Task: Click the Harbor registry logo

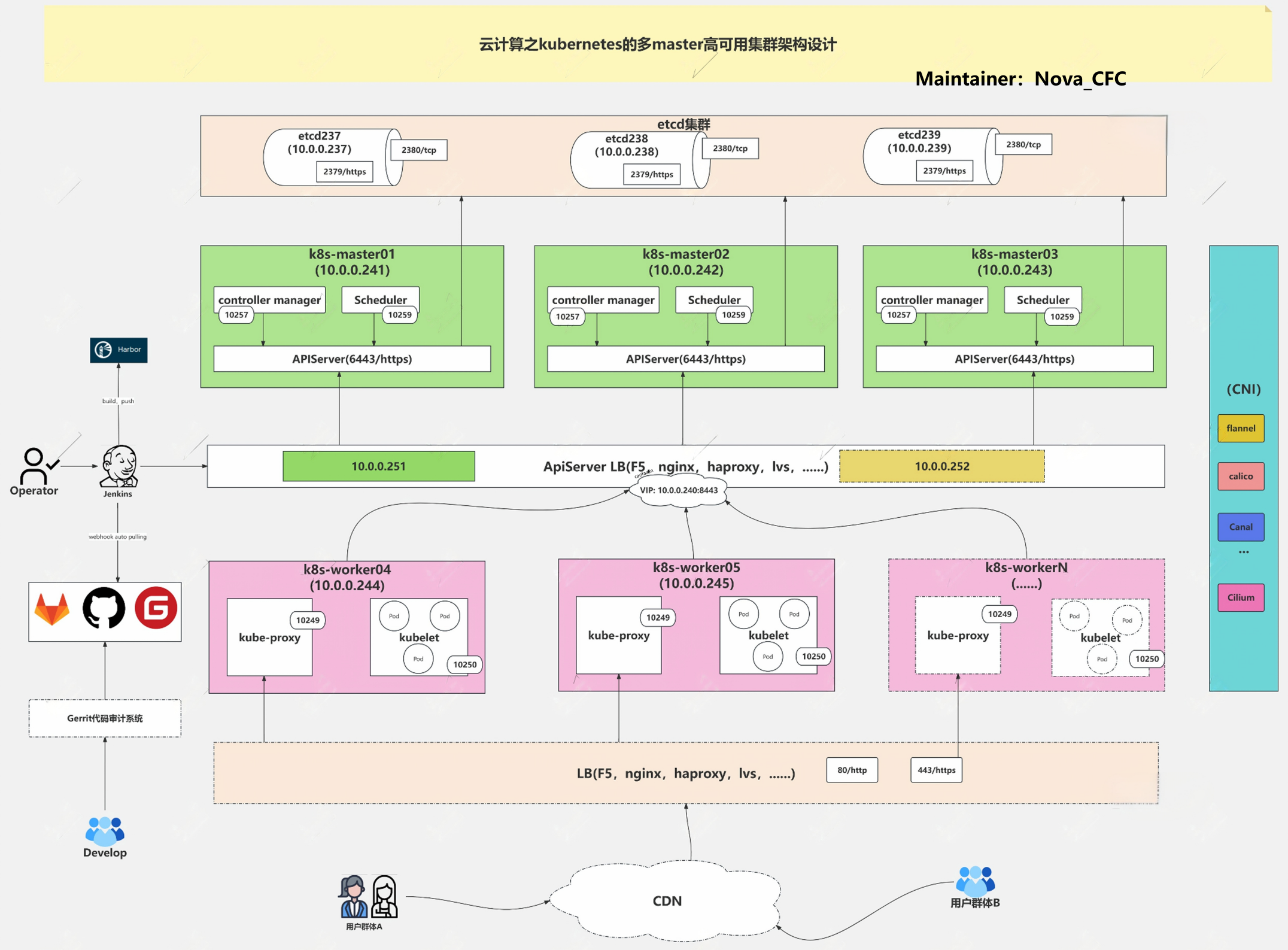Action: tap(119, 350)
